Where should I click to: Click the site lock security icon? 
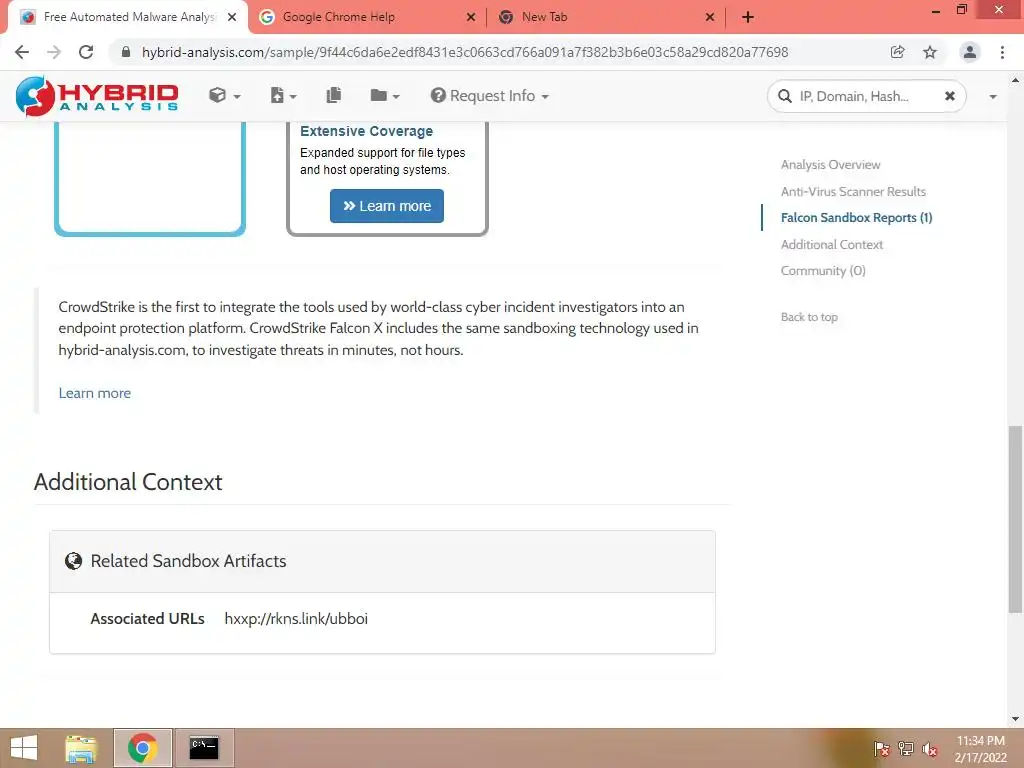coord(126,52)
